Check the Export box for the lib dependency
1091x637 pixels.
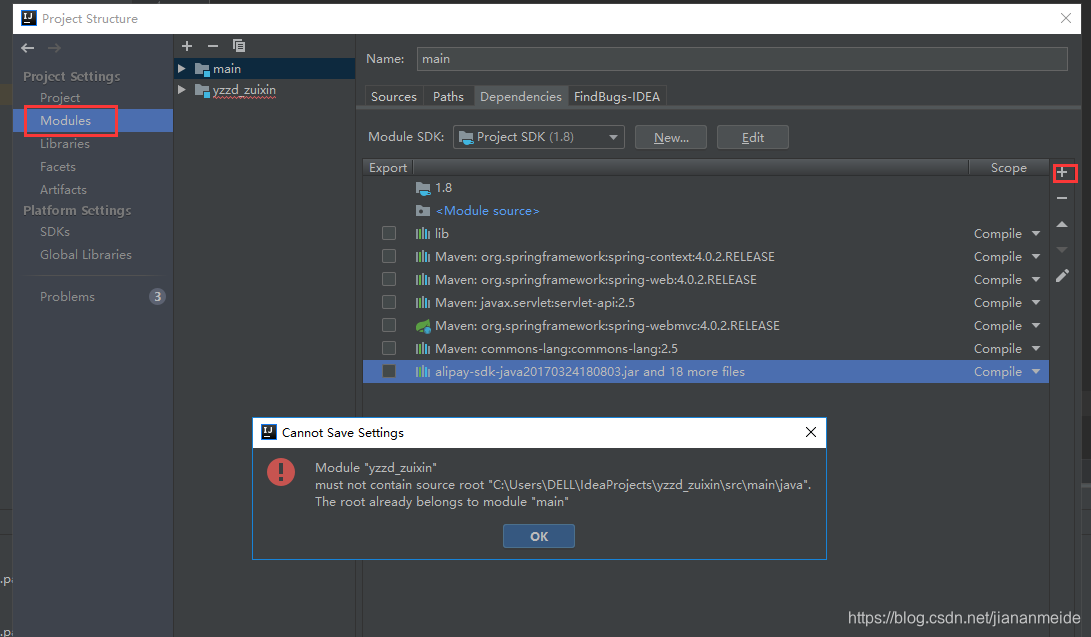(388, 232)
